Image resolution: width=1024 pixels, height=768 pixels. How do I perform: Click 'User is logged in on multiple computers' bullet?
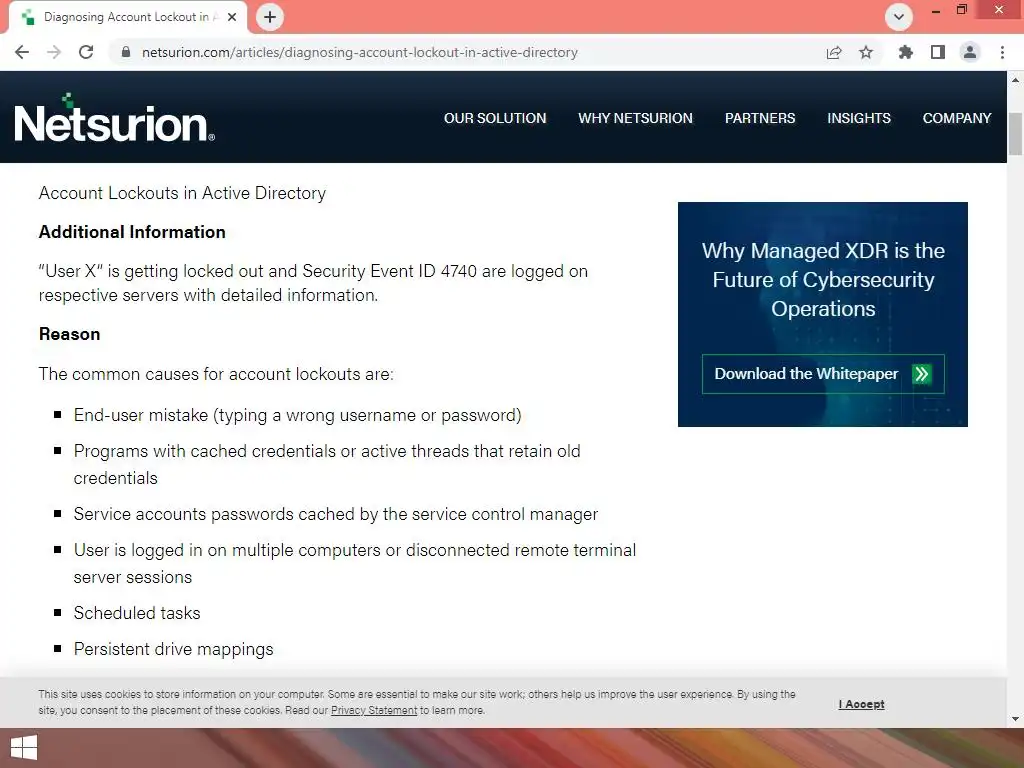tap(355, 564)
